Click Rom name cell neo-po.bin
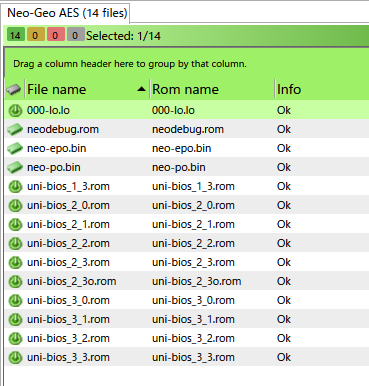 click(x=179, y=167)
